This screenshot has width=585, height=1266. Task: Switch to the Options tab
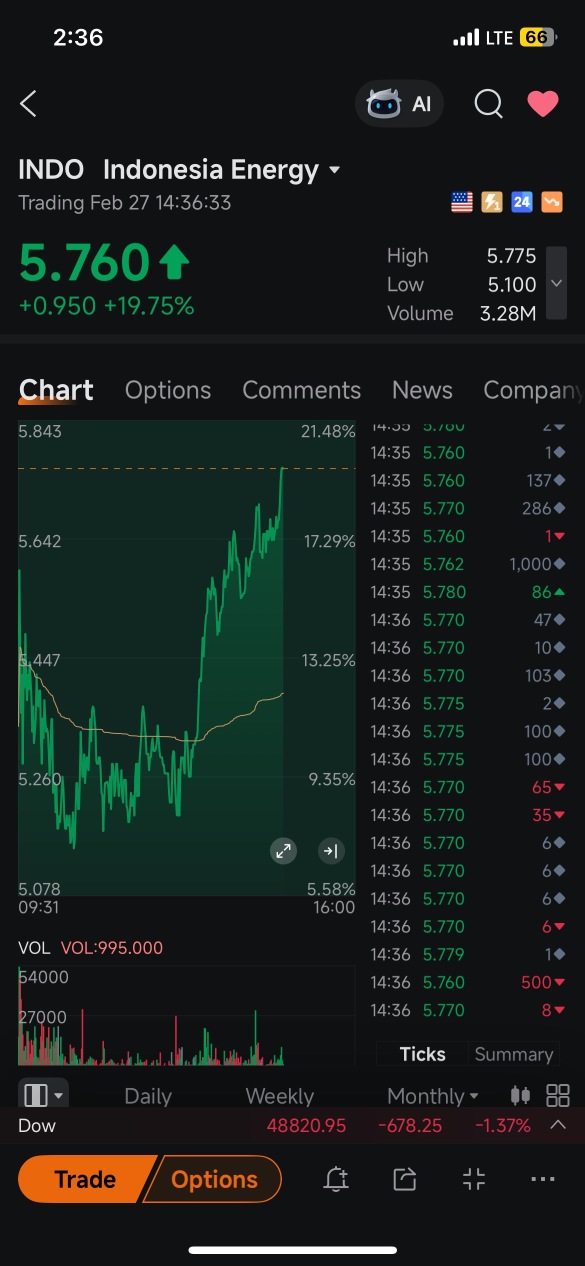(168, 390)
